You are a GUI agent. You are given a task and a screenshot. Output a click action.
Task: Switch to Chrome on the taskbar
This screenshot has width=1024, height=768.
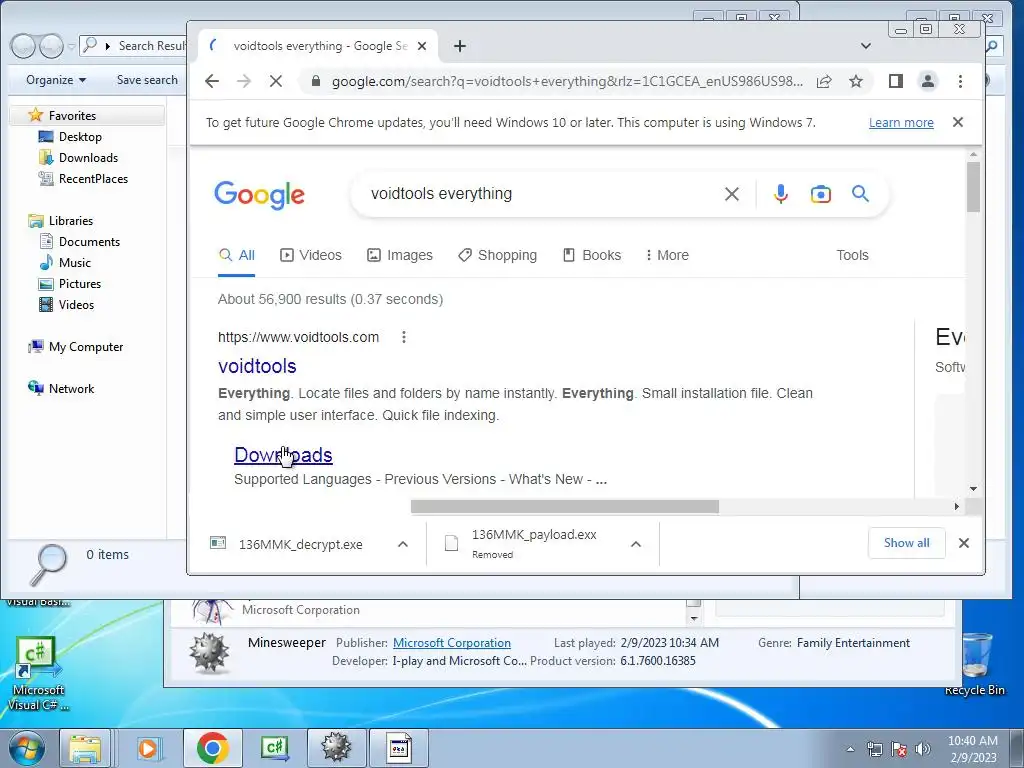212,748
